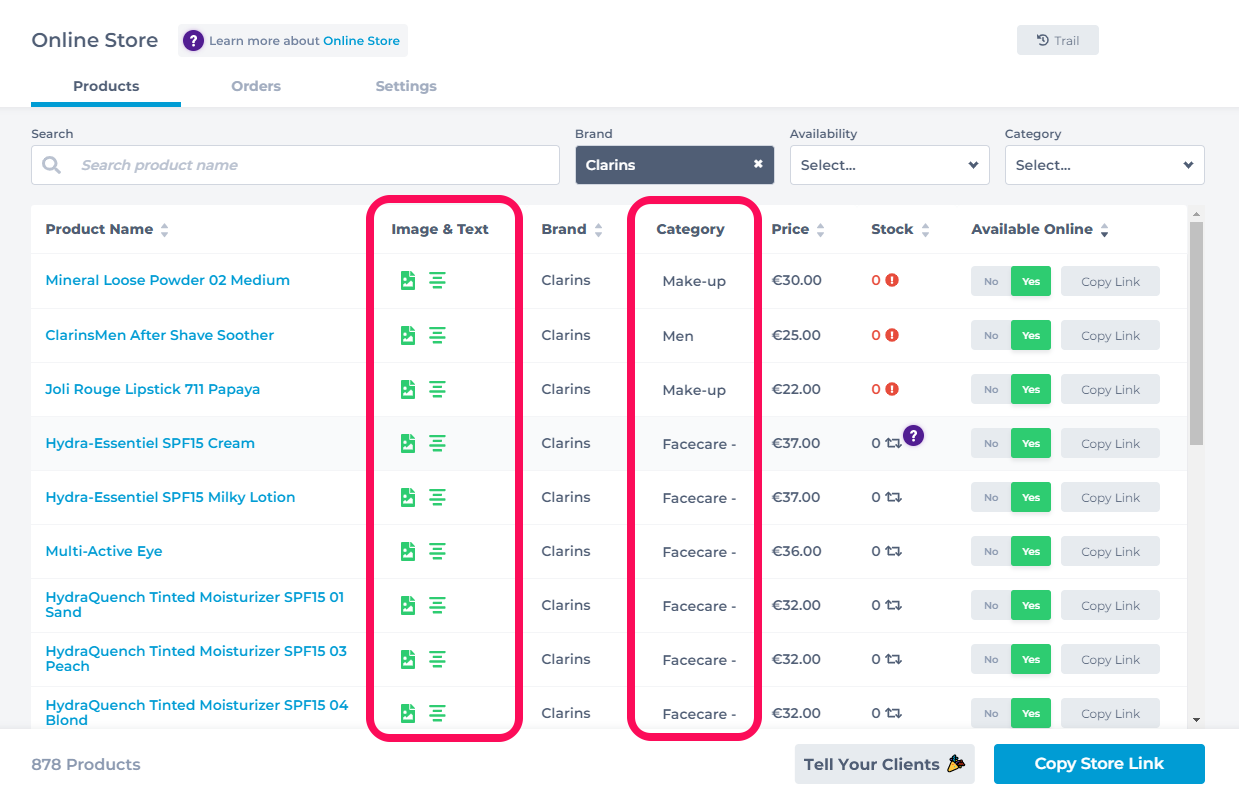Click text icon for Mineral Loose Powder 02 Medium

pos(437,280)
